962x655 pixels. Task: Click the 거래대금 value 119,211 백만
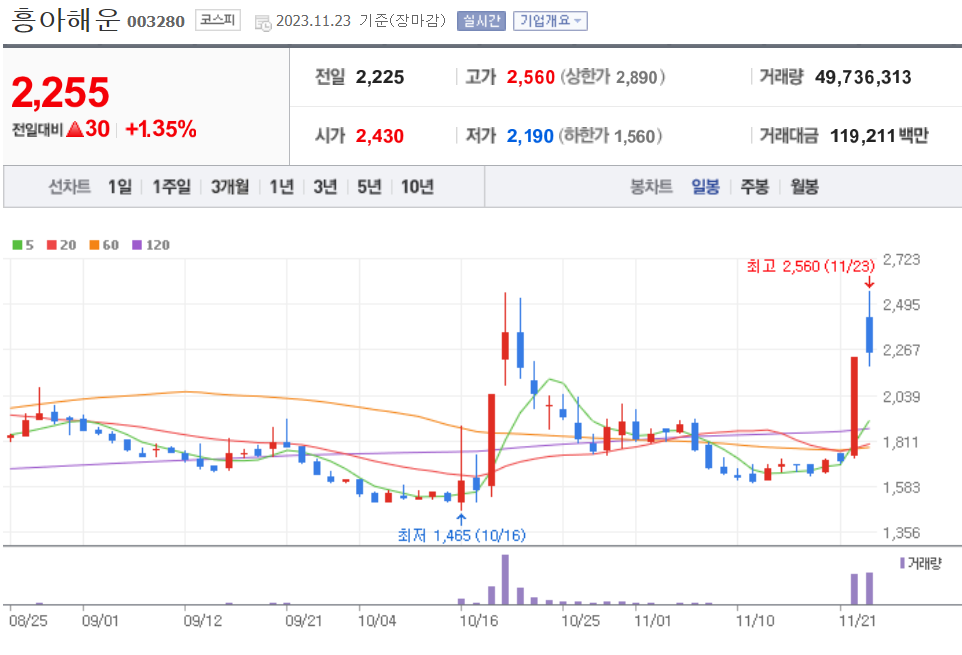point(879,136)
